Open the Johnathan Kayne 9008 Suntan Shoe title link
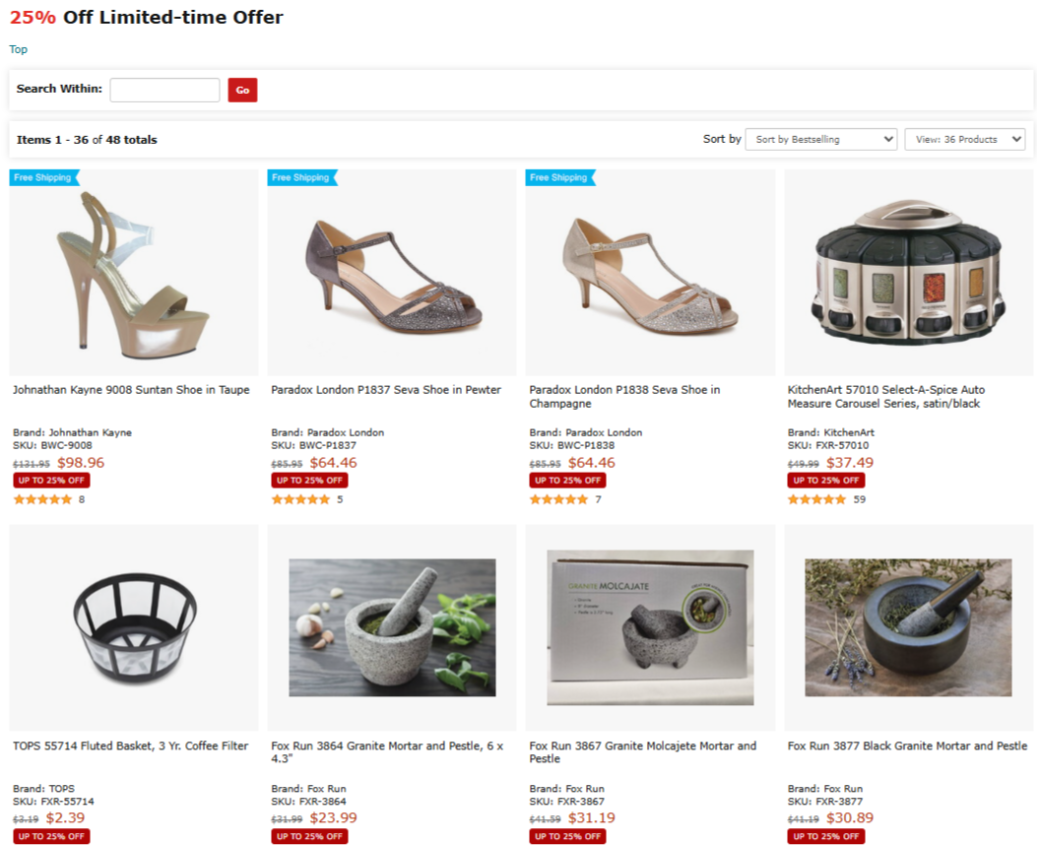Screen dimensions: 1037x845 (131, 390)
